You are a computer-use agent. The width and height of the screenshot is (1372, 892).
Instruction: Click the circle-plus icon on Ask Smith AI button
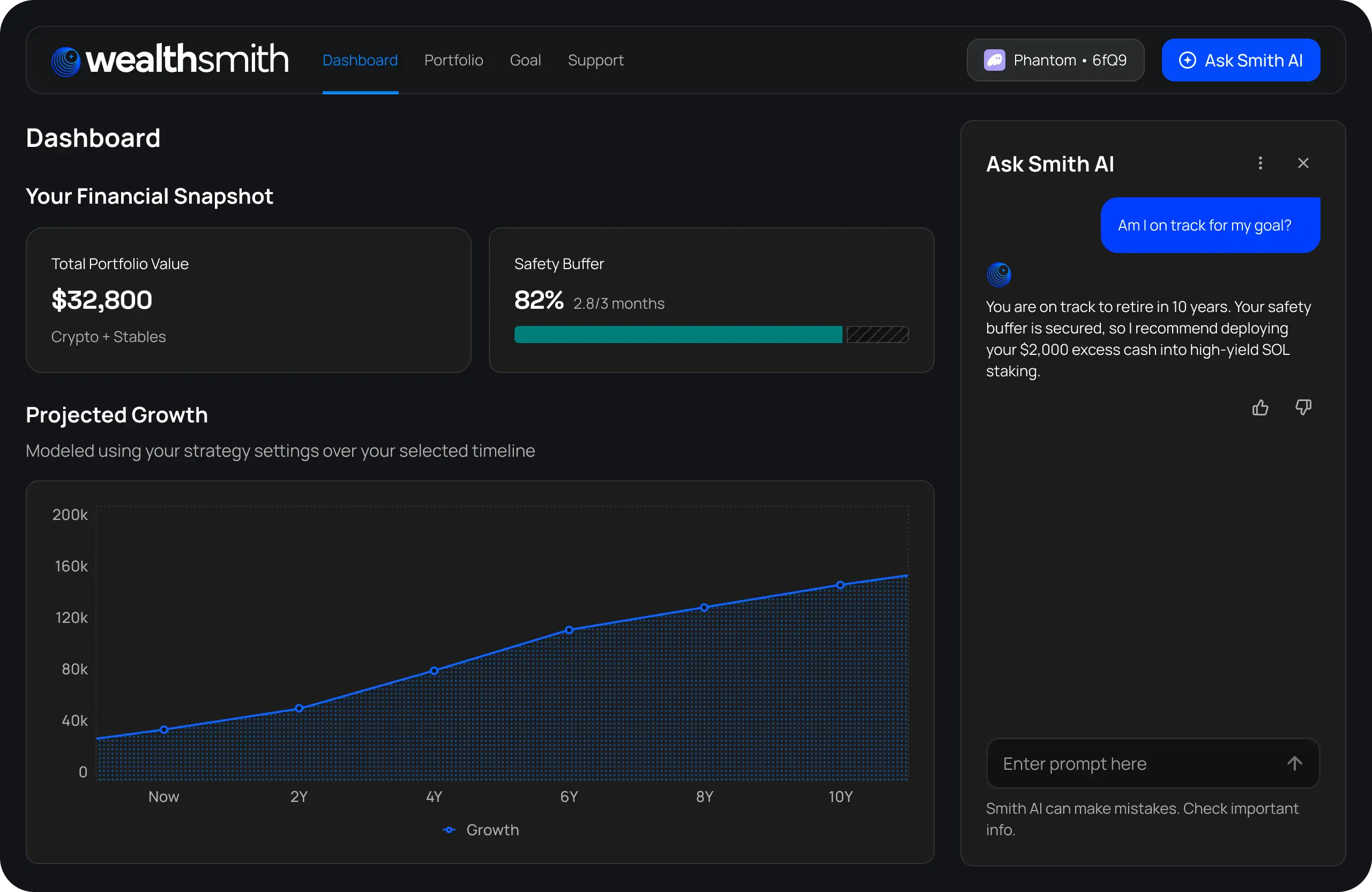coord(1189,60)
